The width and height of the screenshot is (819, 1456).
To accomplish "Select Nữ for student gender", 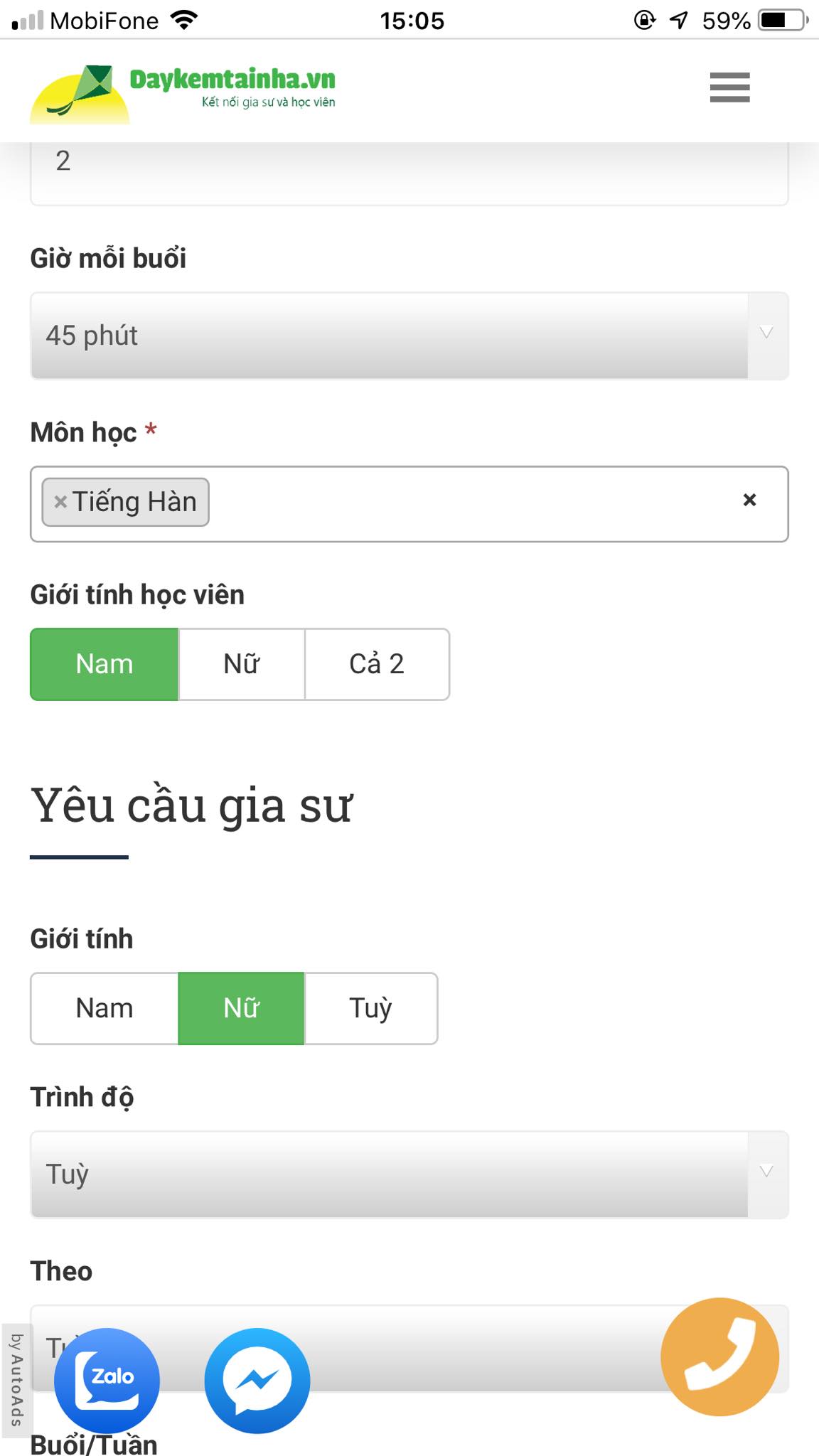I will point(242,664).
